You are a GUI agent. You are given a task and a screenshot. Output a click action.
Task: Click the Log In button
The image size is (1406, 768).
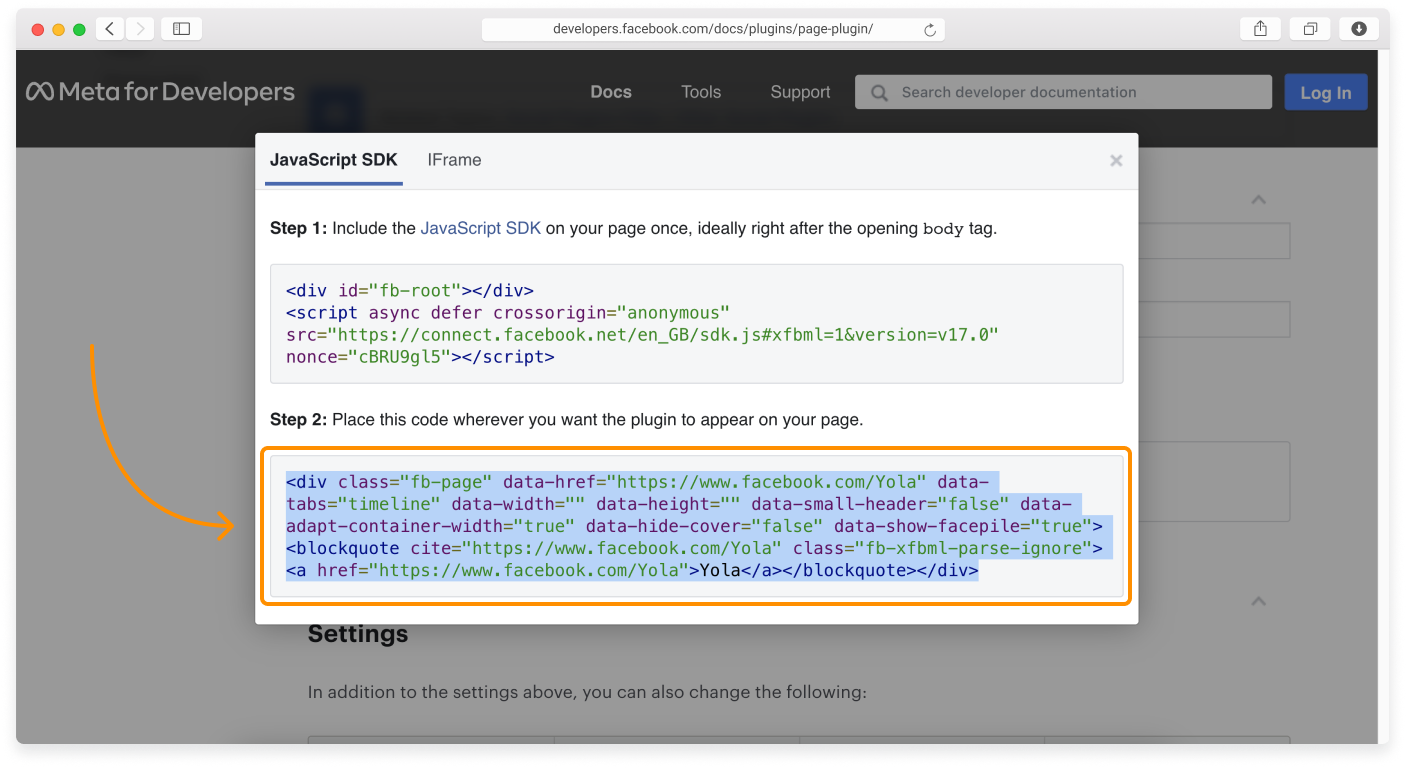coord(1325,91)
